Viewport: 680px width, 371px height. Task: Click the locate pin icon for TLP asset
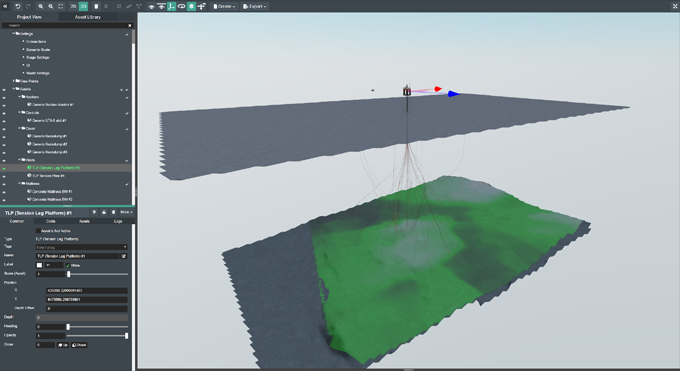point(94,212)
